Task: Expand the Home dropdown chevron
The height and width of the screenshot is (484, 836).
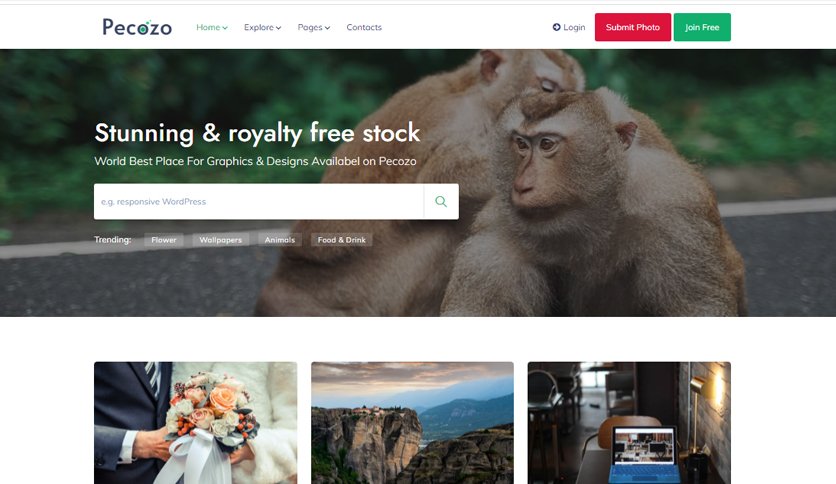Action: (225, 28)
